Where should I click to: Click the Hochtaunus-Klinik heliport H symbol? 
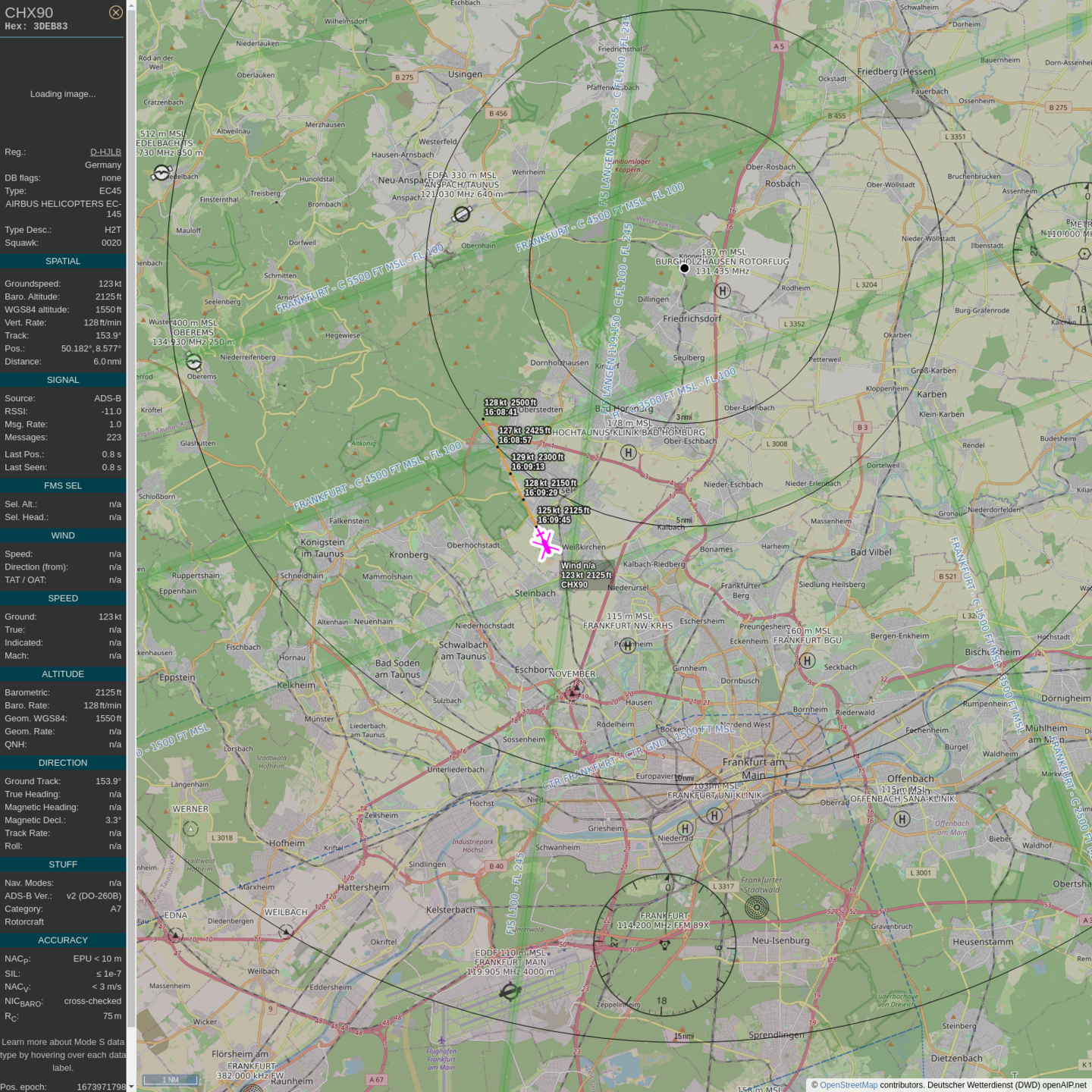click(628, 453)
